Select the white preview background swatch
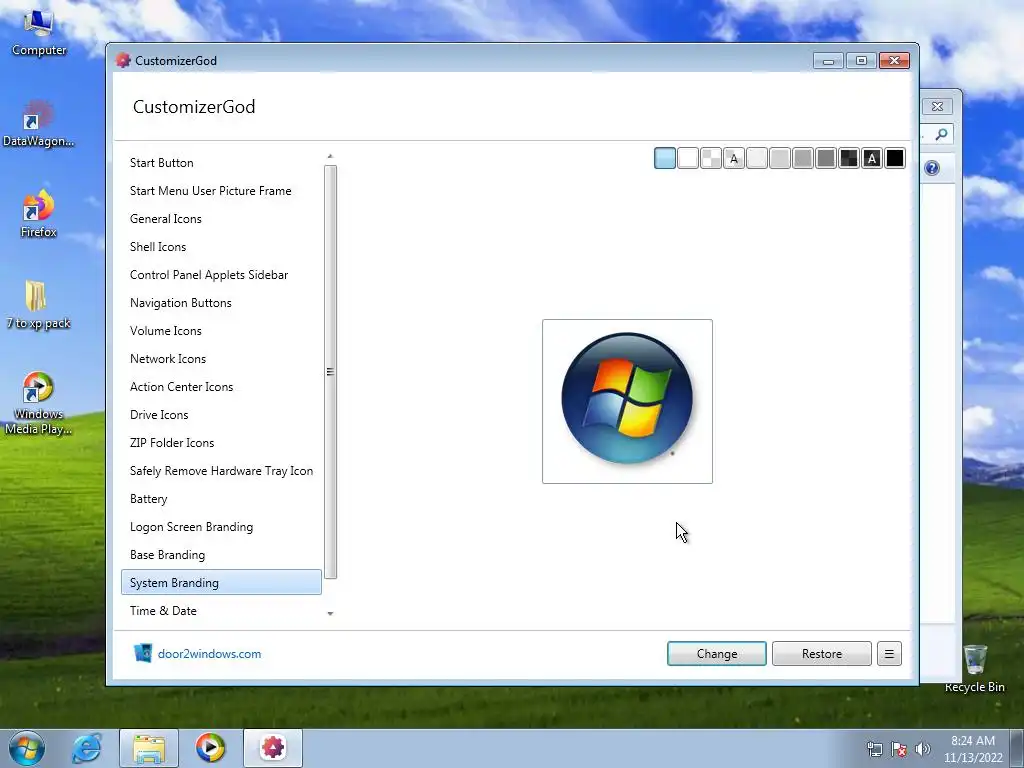Viewport: 1024px width, 768px height. [x=688, y=158]
